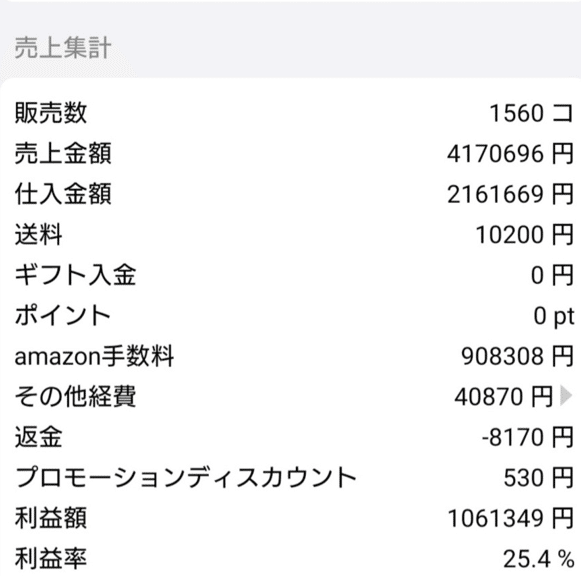Select the 4170696 円 sales amount
Image resolution: width=581 pixels, height=576 pixels.
point(510,154)
